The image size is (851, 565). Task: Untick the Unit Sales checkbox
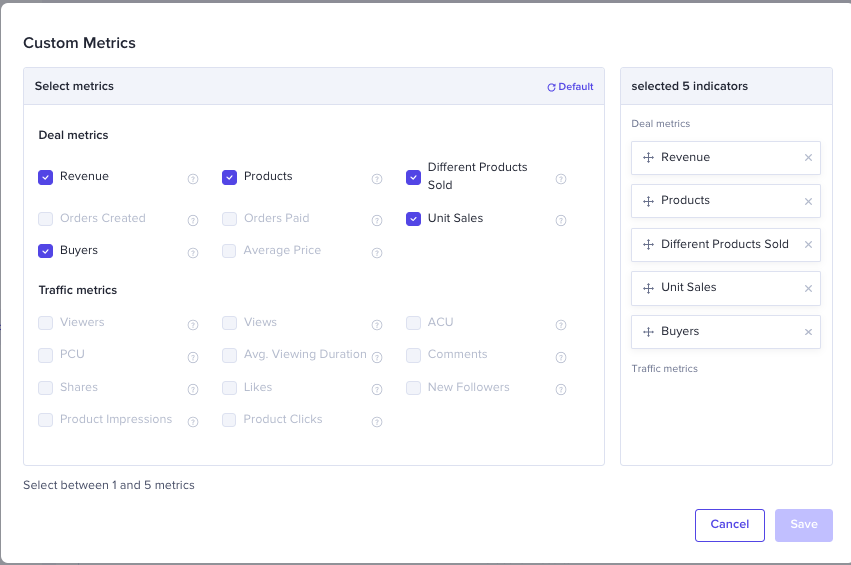click(x=413, y=219)
